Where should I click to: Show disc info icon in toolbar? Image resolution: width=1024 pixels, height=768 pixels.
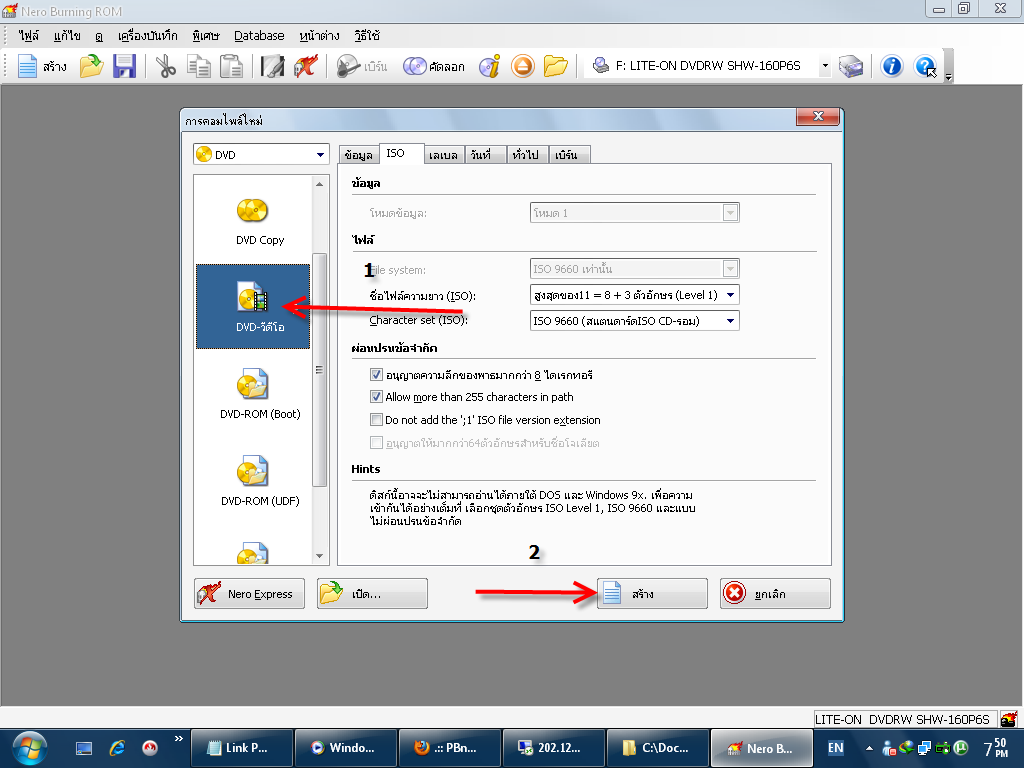(x=489, y=66)
